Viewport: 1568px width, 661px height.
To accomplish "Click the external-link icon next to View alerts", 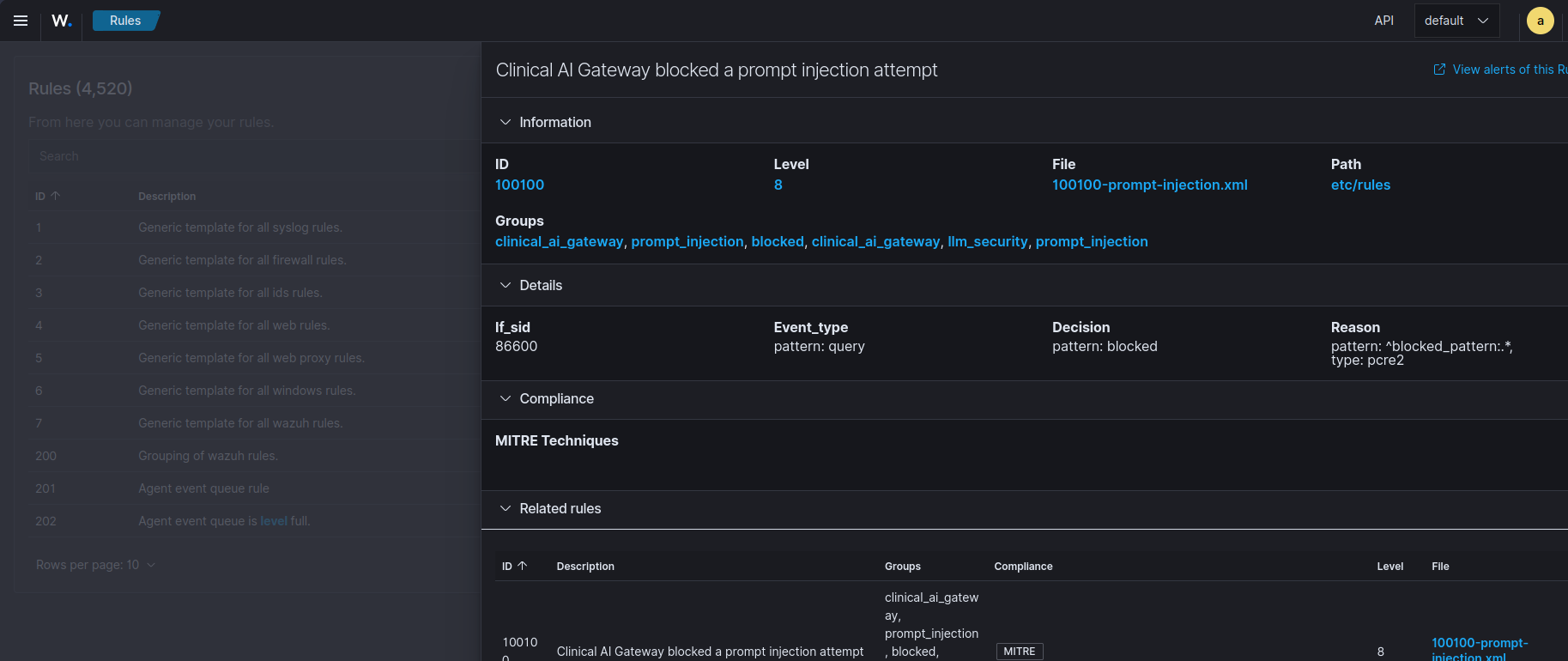I will pos(1439,70).
